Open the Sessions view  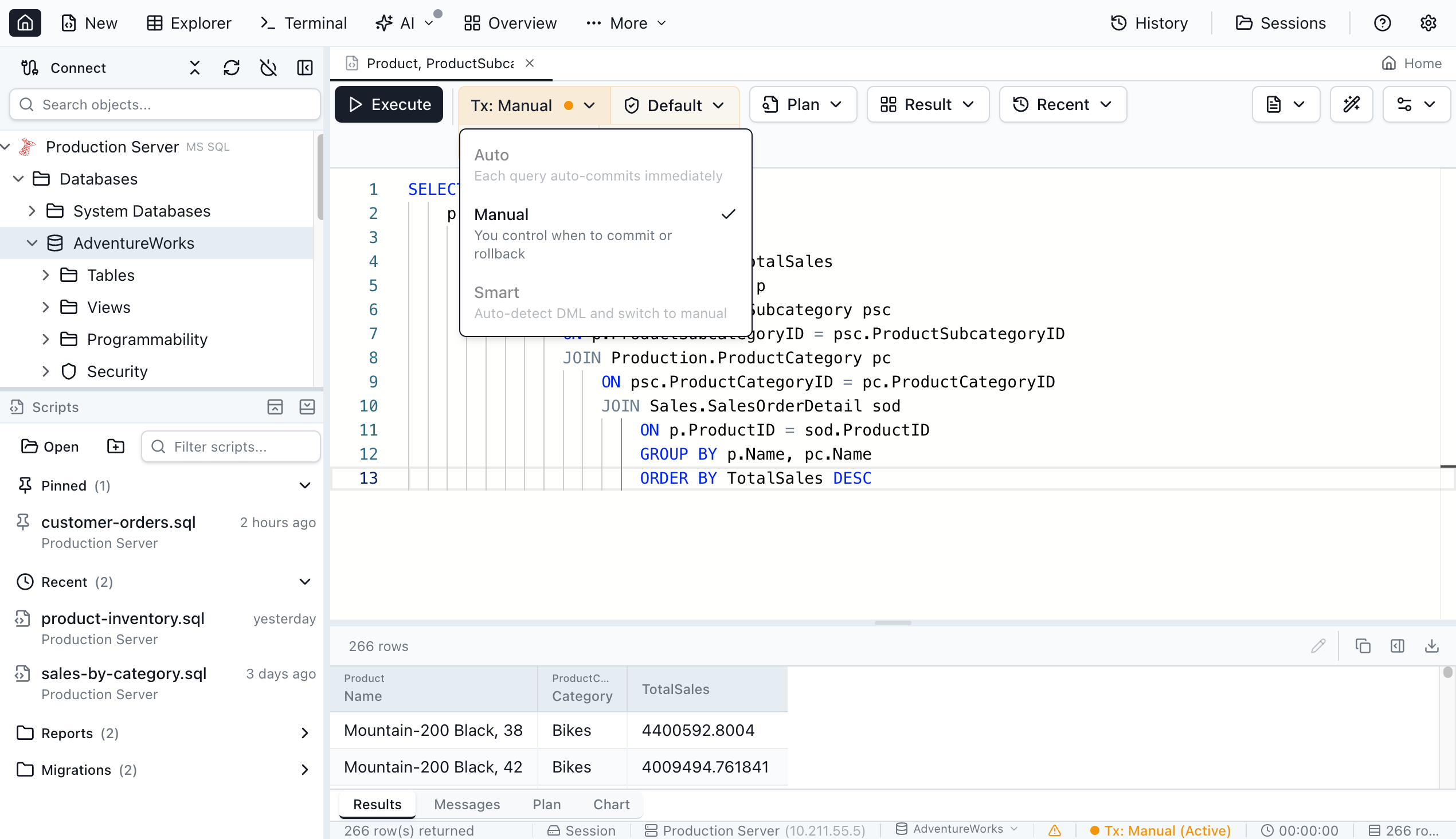[1282, 23]
